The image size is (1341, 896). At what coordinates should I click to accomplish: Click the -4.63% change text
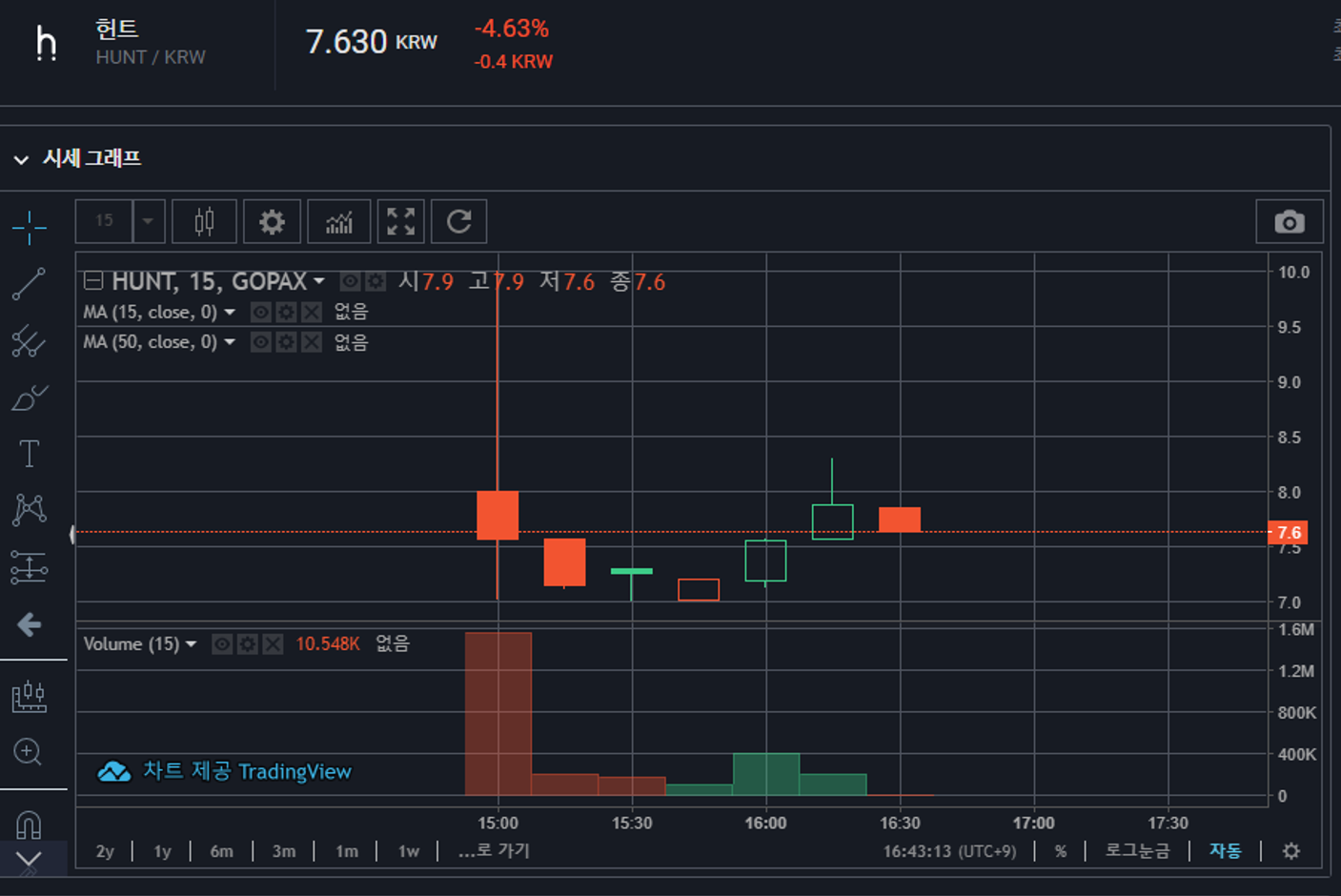512,30
